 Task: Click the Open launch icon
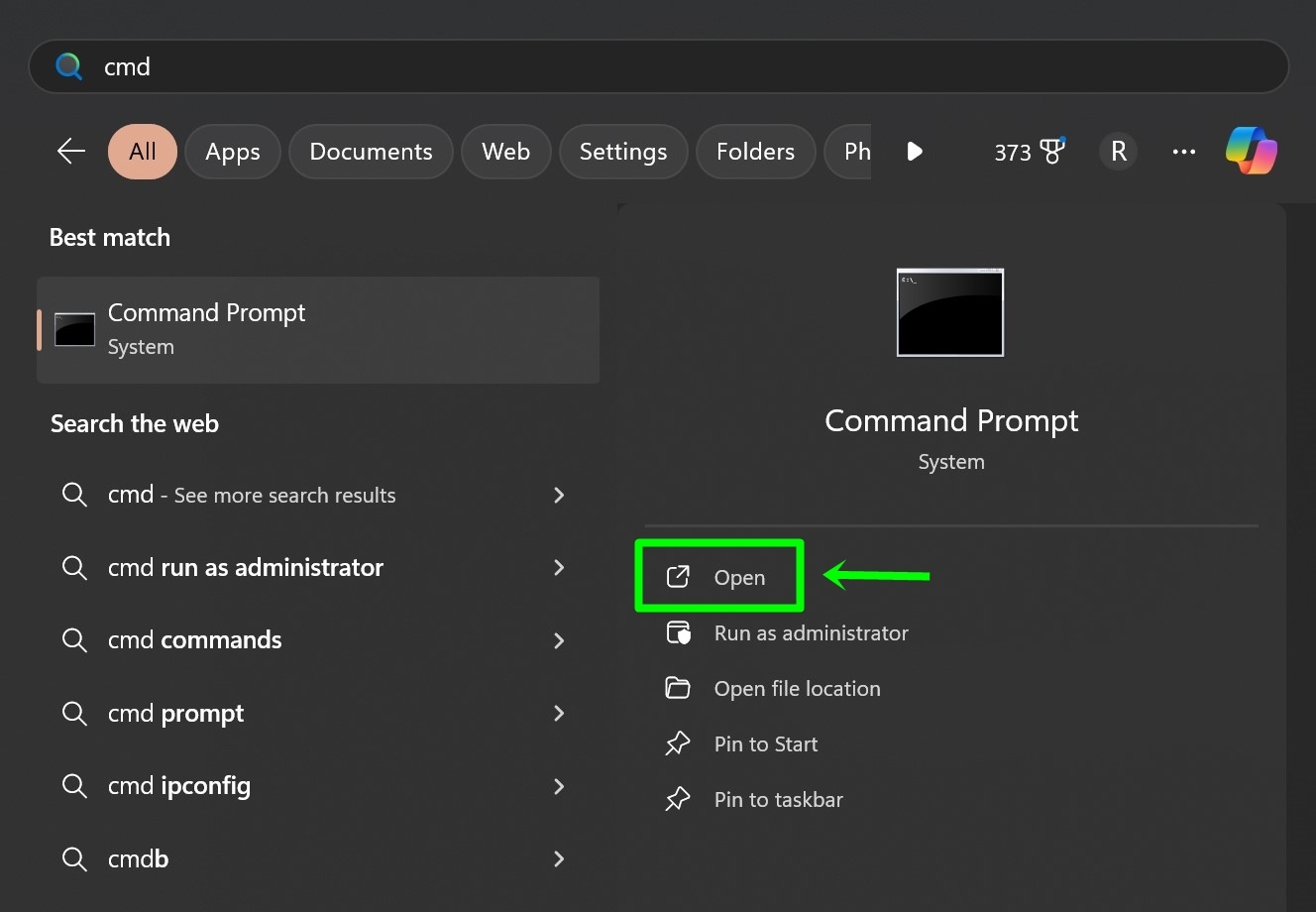[x=678, y=577]
